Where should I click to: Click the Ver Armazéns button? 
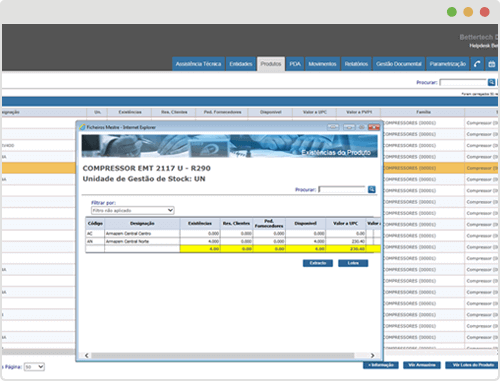422,365
